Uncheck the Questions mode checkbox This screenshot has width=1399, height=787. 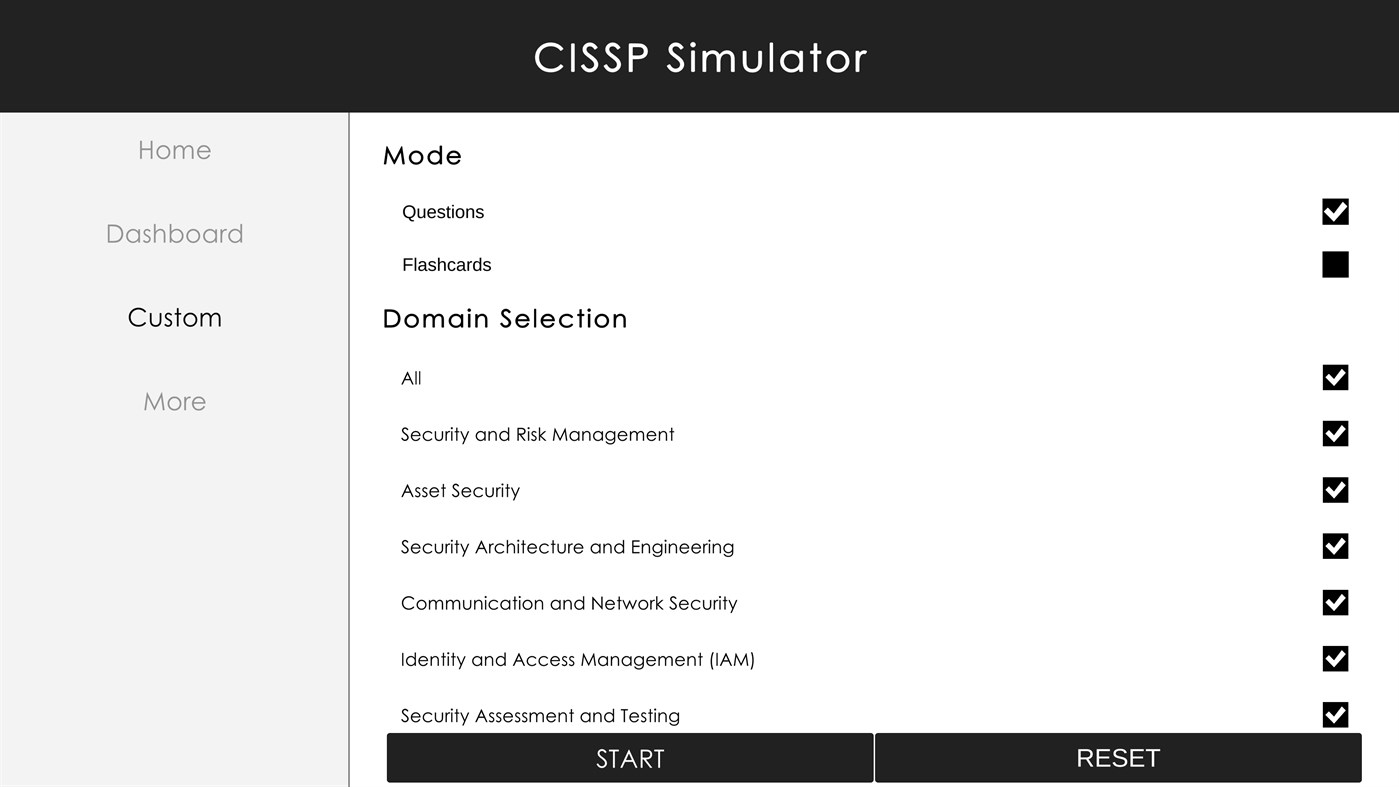1335,211
